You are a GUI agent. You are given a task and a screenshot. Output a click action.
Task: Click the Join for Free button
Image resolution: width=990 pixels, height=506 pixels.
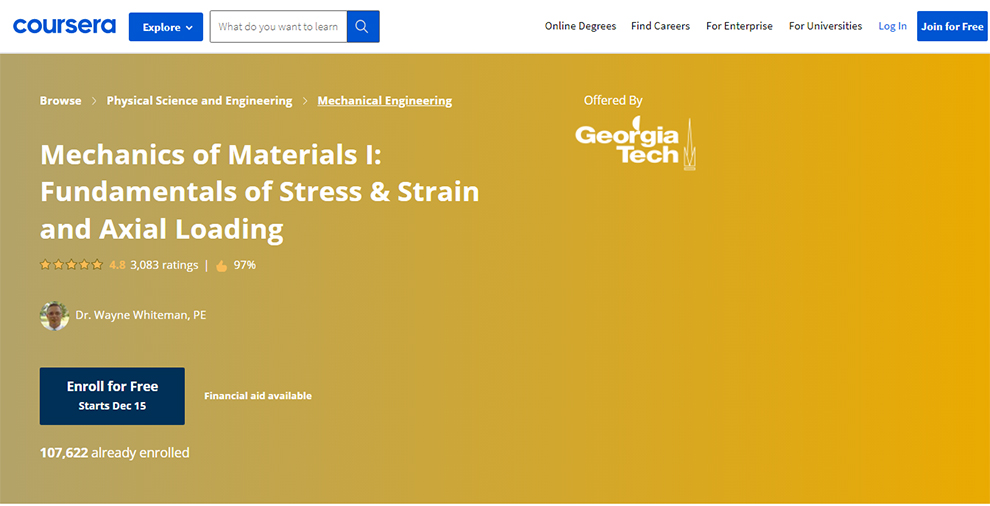tap(952, 27)
